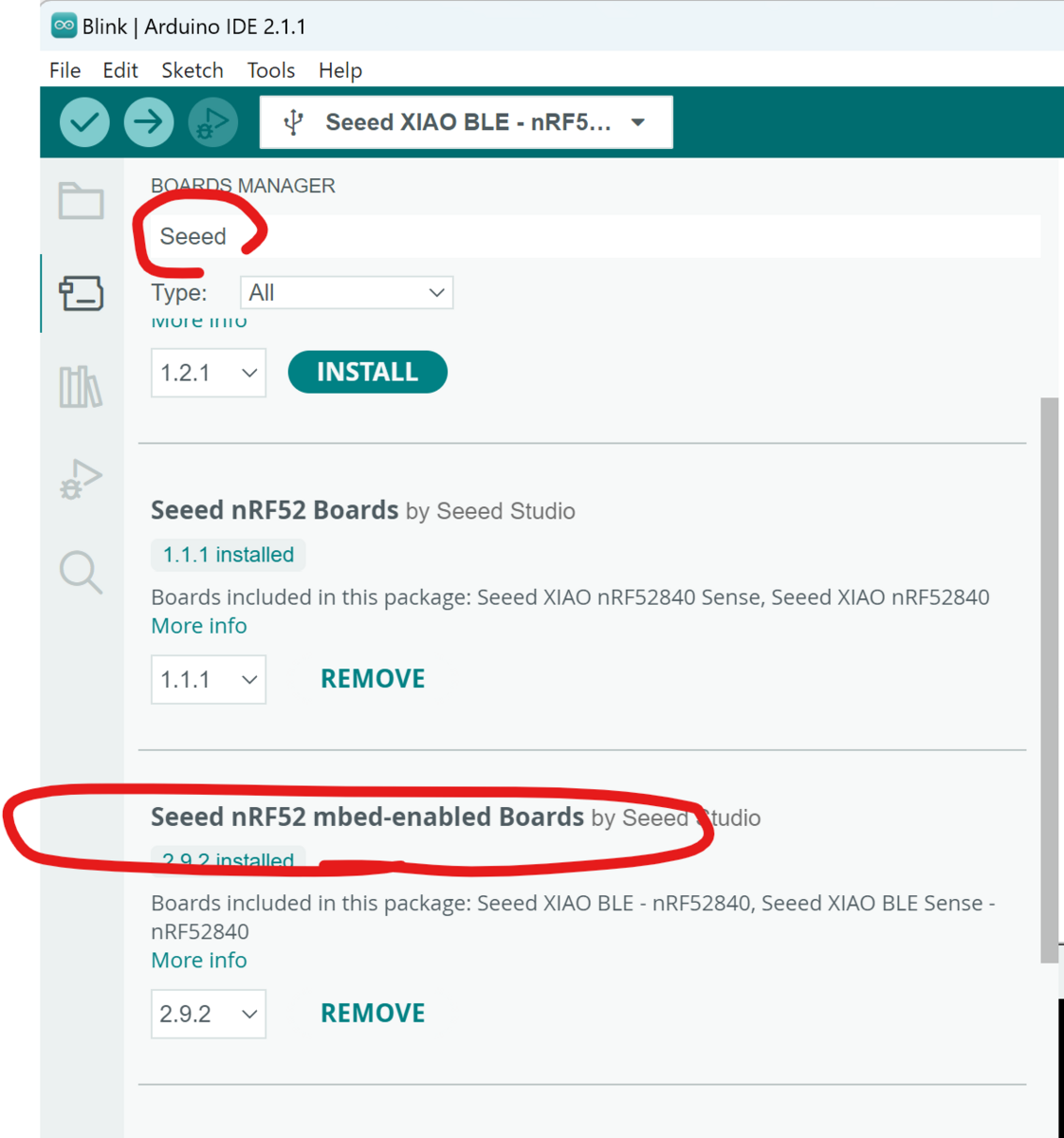Select the Seeed XIAO BLE board selector
Image resolution: width=1064 pixels, height=1138 pixels.
coord(467,122)
